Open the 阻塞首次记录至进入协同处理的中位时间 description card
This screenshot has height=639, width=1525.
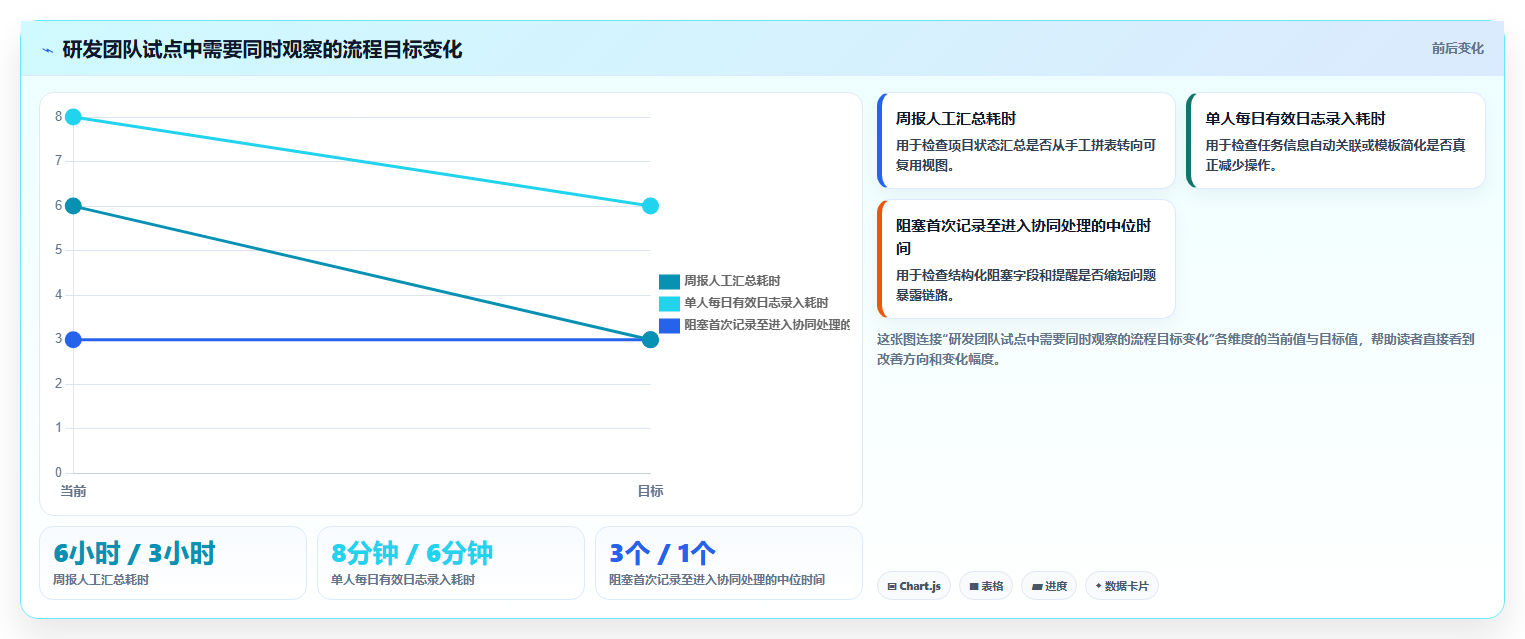1026,259
